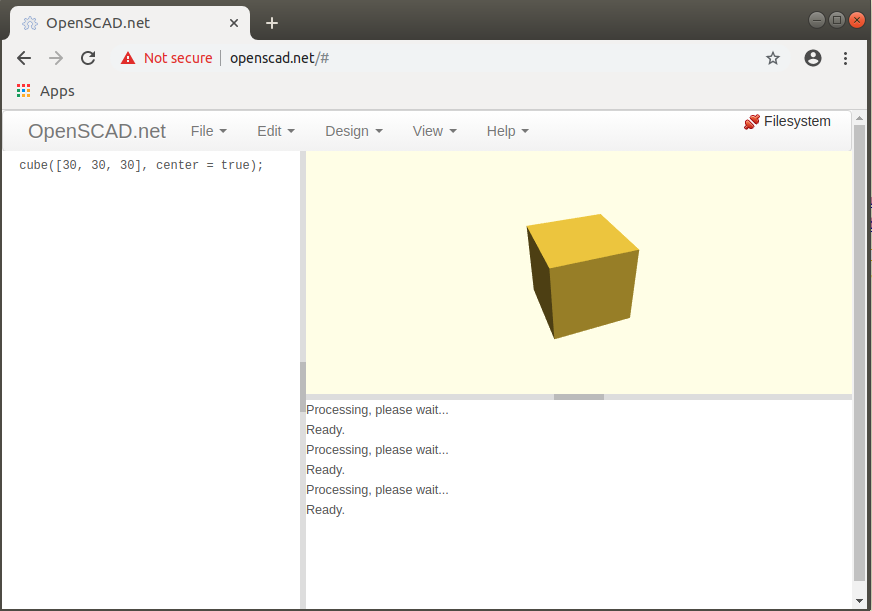Open Chrome's three-dot menu
The image size is (872, 611).
click(845, 58)
